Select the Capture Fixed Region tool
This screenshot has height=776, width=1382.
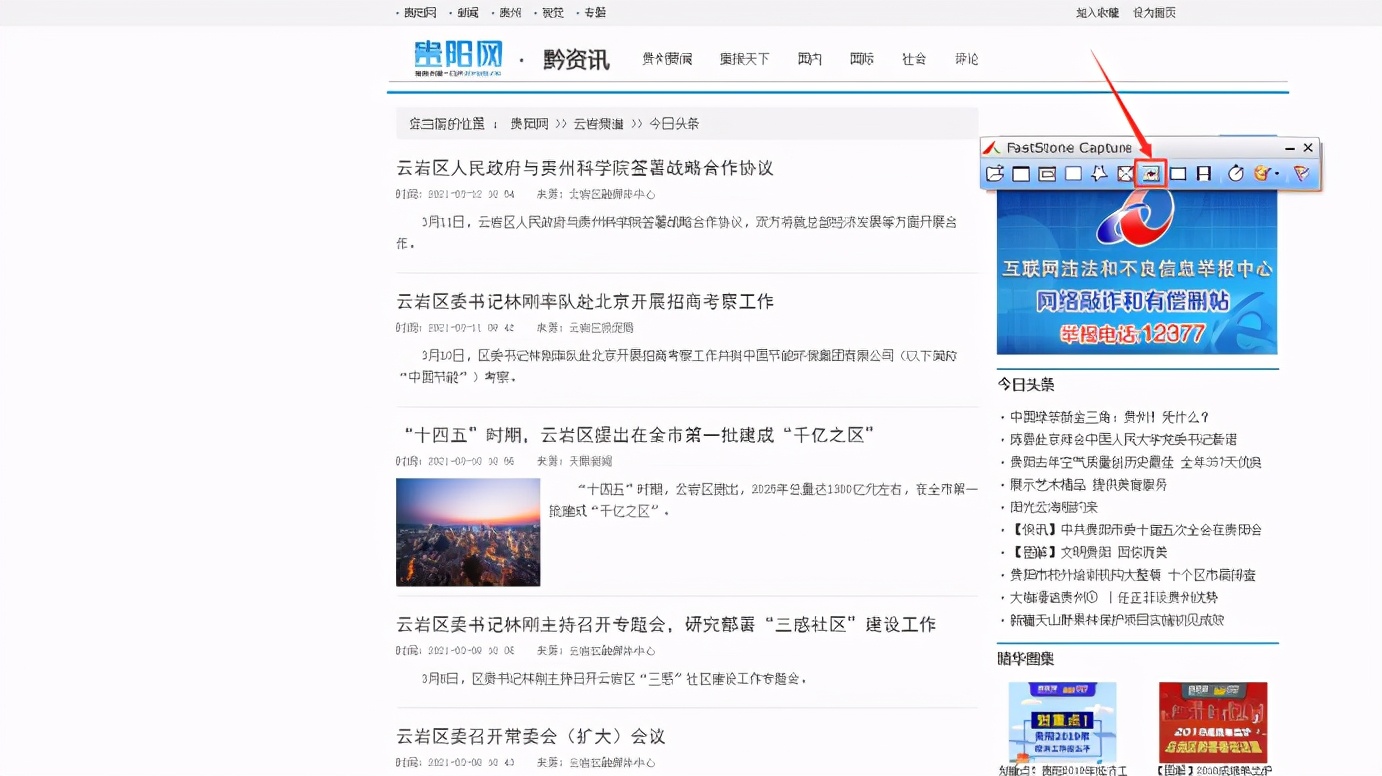[1178, 174]
